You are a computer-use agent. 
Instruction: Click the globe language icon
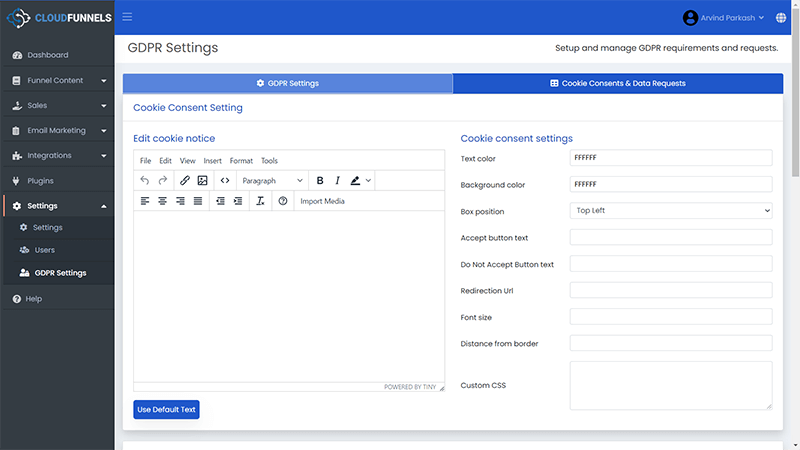(780, 17)
